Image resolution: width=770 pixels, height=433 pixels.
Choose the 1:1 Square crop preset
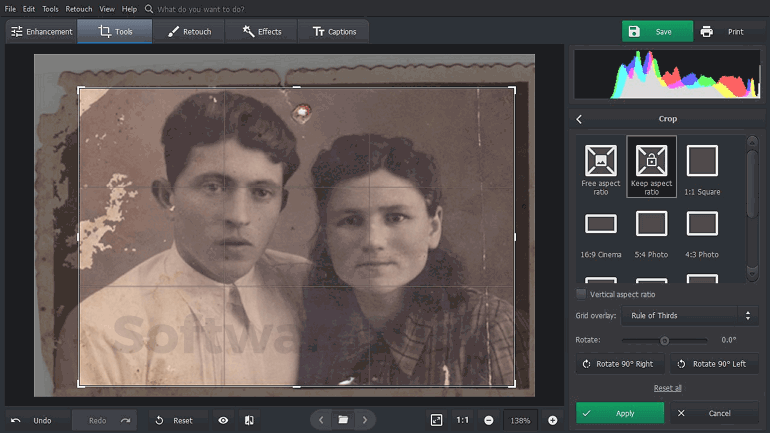(x=702, y=161)
